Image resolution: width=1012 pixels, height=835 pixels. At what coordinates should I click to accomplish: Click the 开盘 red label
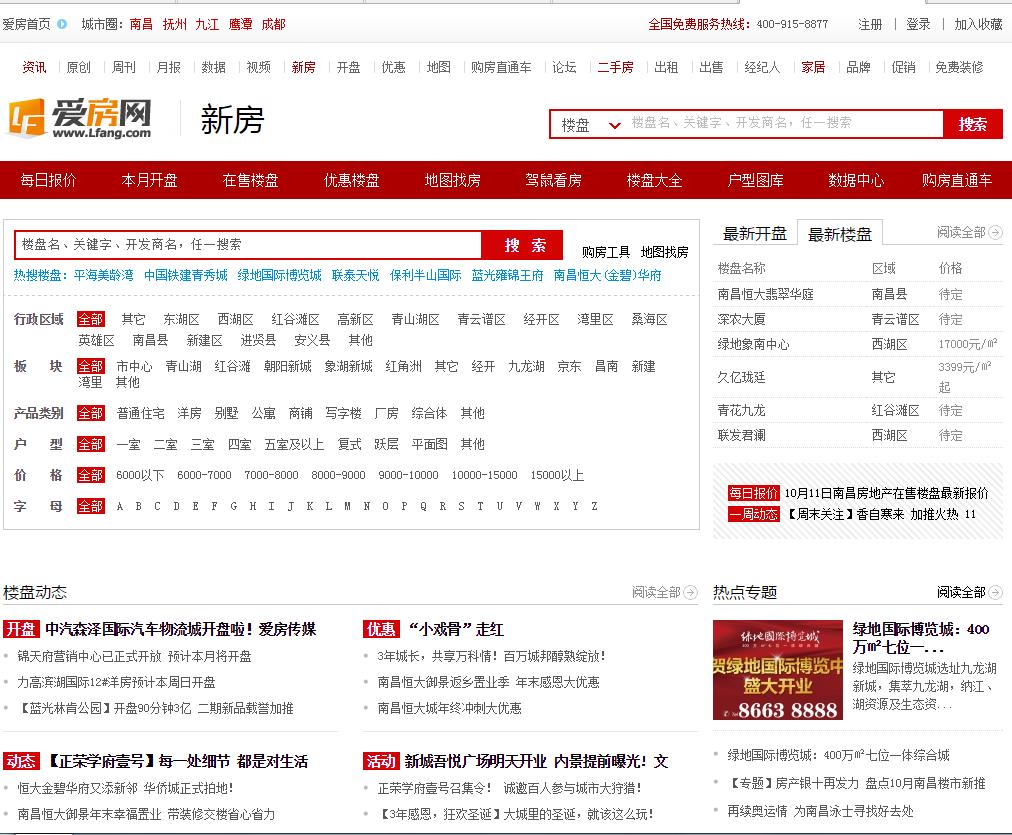pyautogui.click(x=21, y=629)
